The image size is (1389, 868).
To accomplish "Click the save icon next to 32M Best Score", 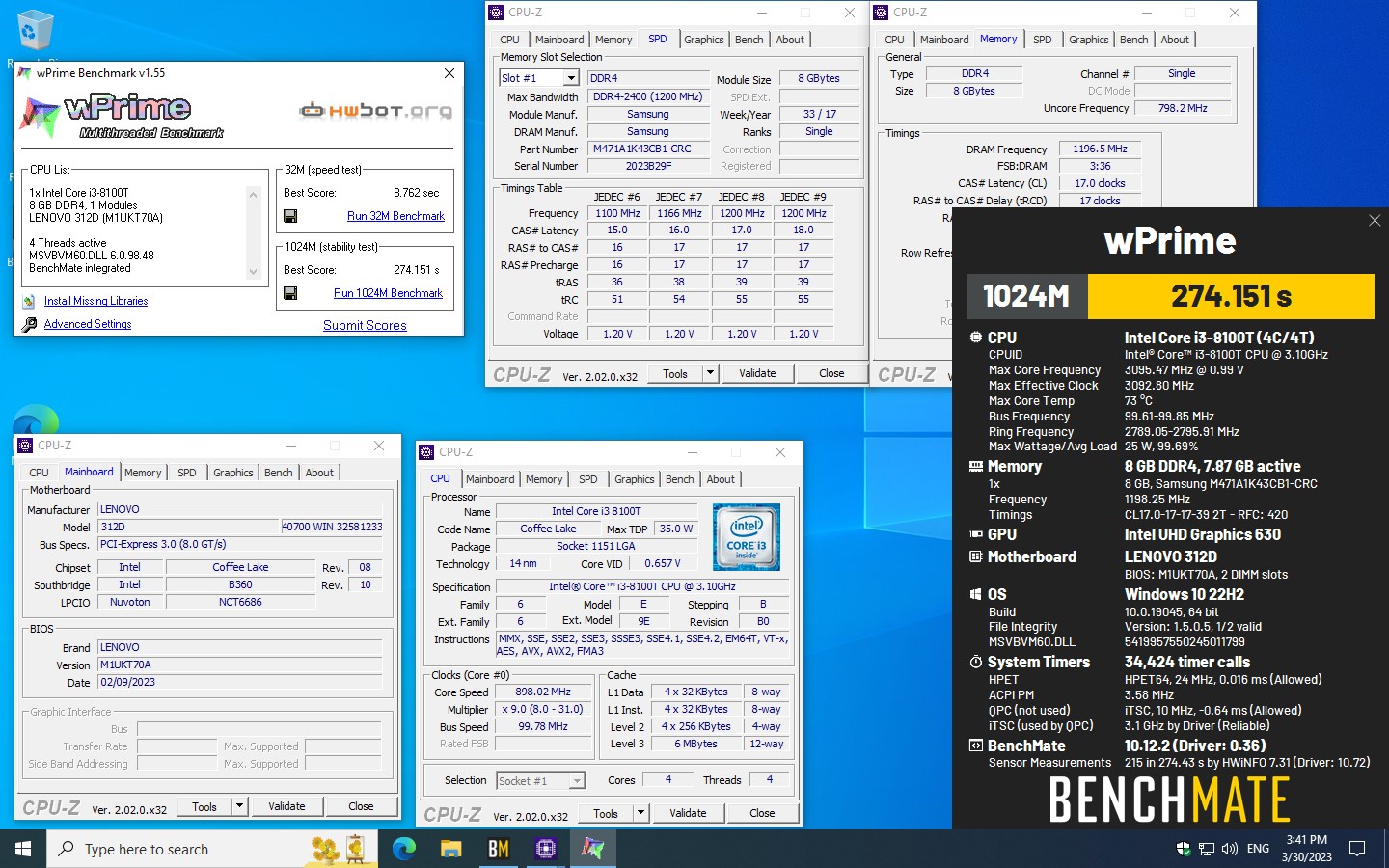I will (x=290, y=216).
